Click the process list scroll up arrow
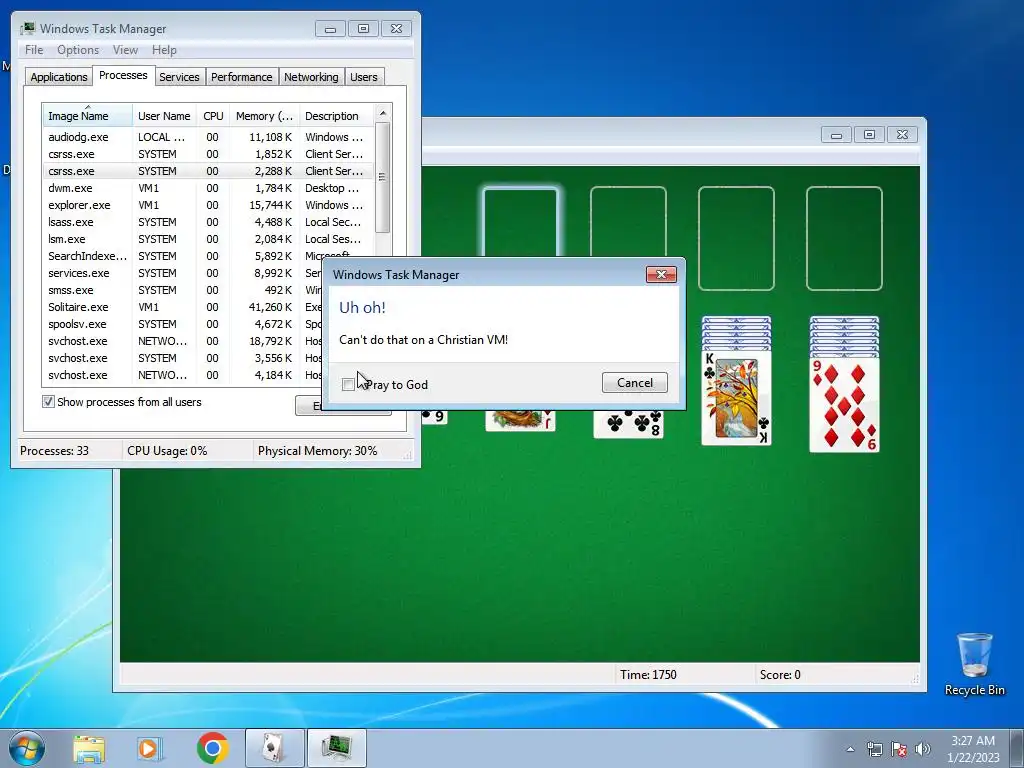Image resolution: width=1024 pixels, height=768 pixels. (x=383, y=113)
